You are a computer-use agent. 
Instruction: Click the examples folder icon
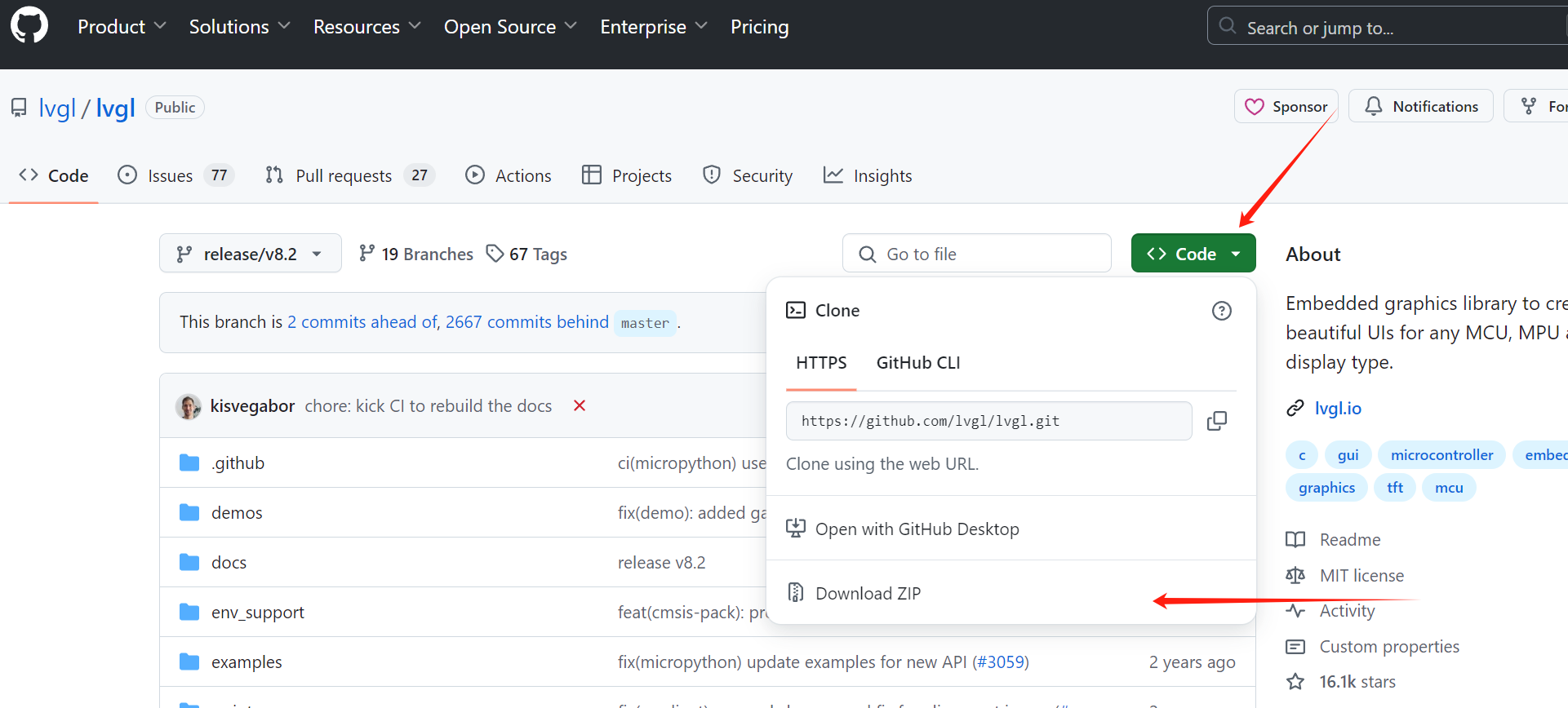coord(189,662)
